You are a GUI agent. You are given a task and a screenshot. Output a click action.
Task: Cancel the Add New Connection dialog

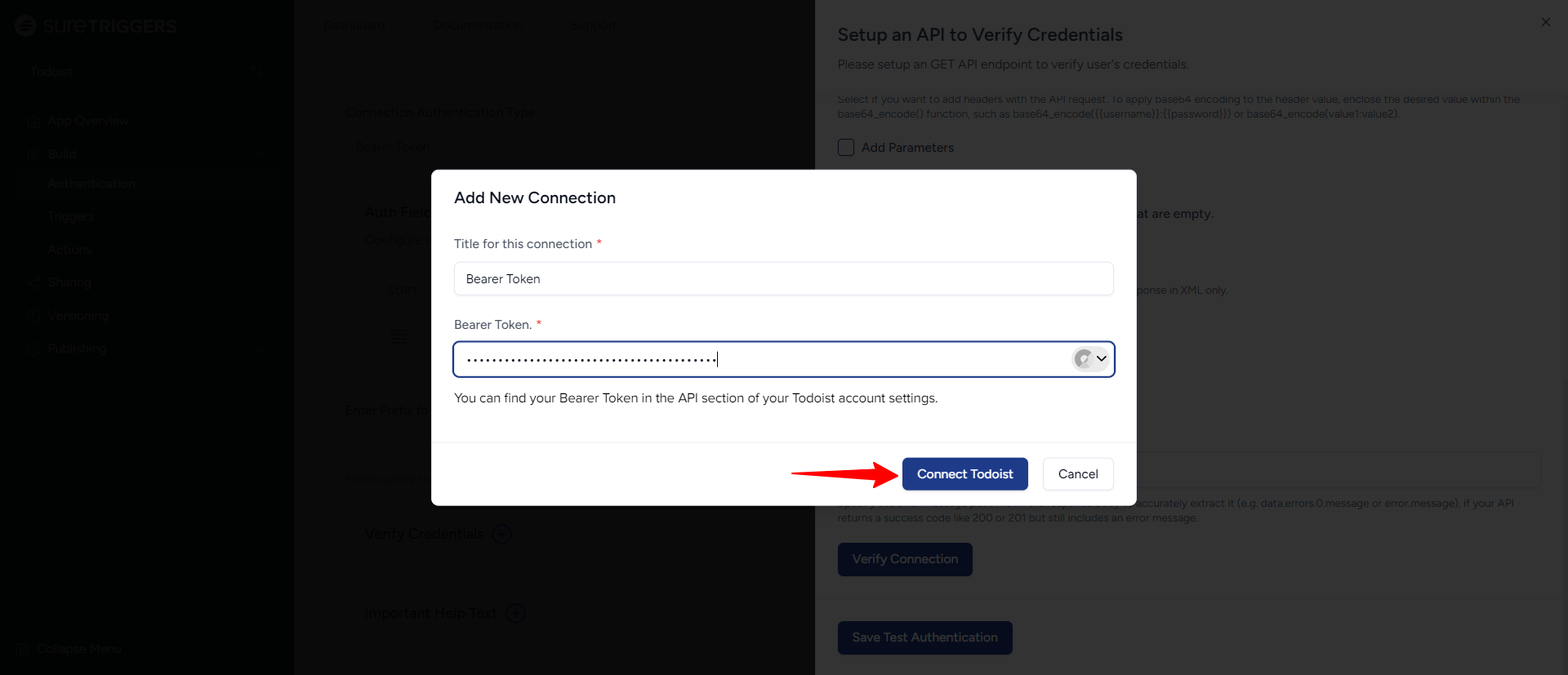[1077, 474]
